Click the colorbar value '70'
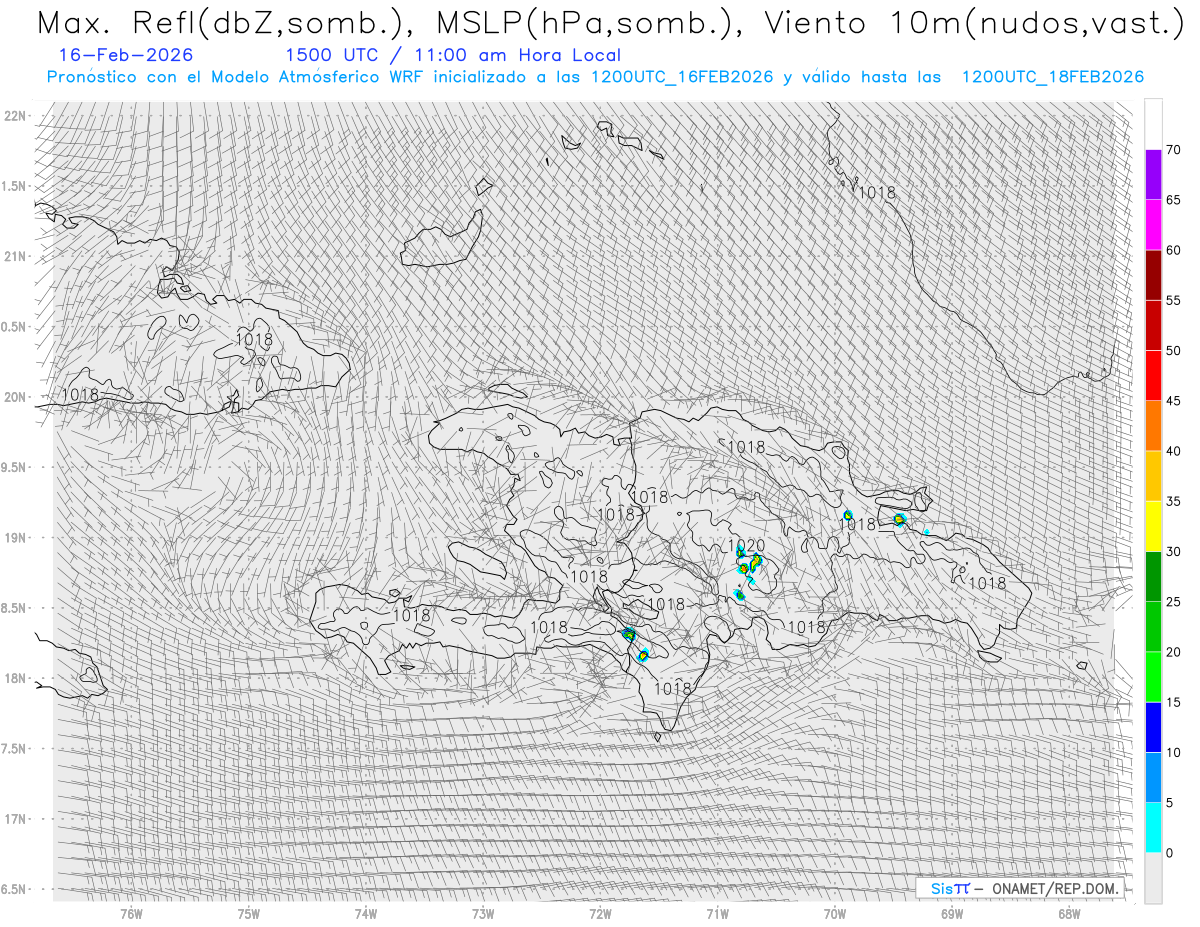1200x927 pixels. [x=1173, y=151]
